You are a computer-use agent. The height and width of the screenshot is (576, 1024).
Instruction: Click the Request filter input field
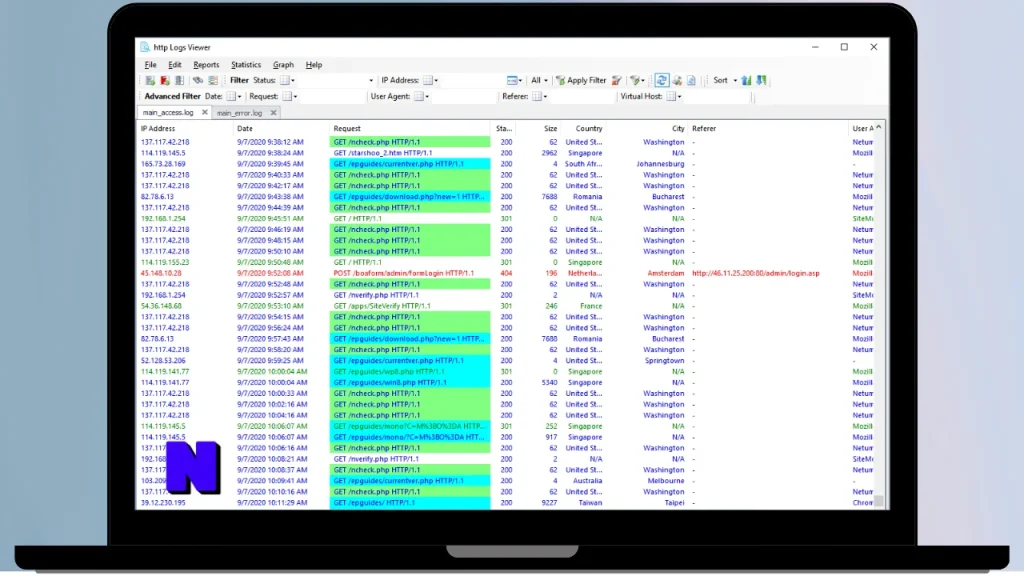coord(332,96)
